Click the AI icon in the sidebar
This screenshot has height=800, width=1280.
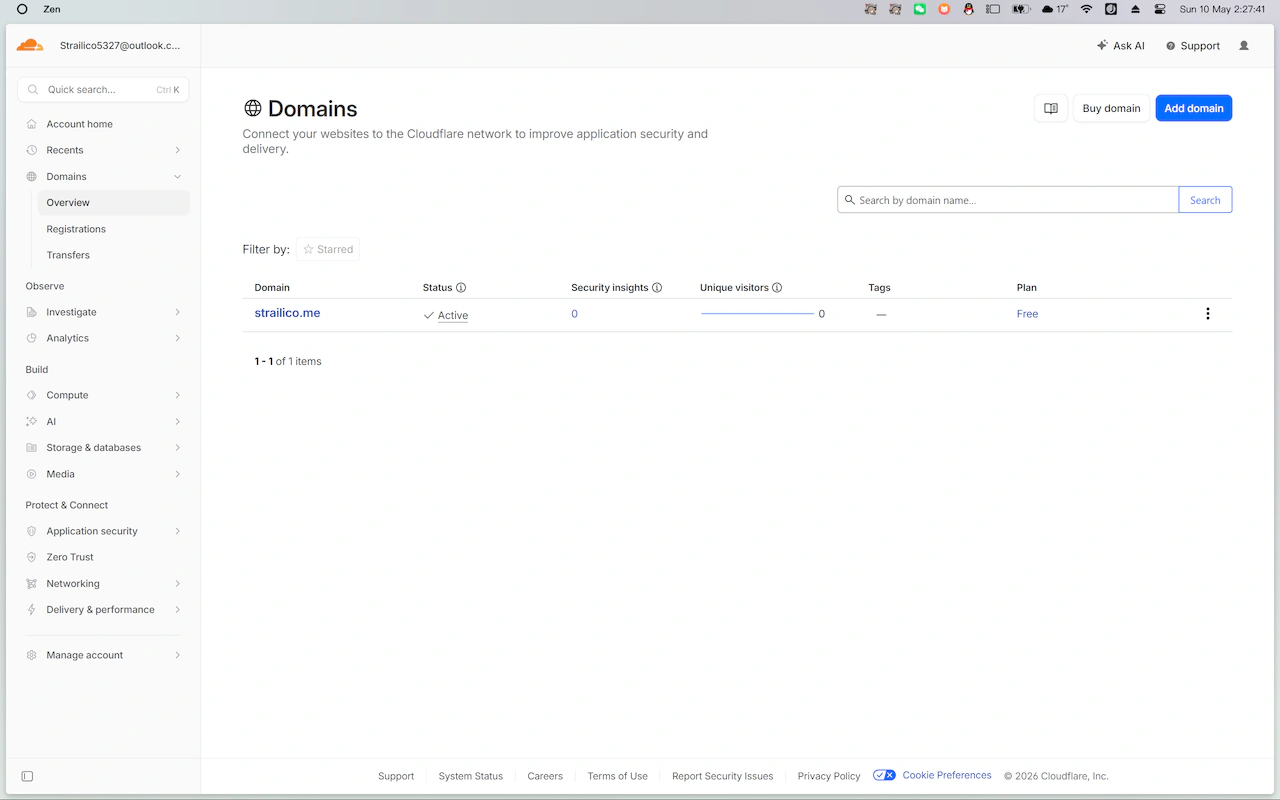tap(32, 421)
